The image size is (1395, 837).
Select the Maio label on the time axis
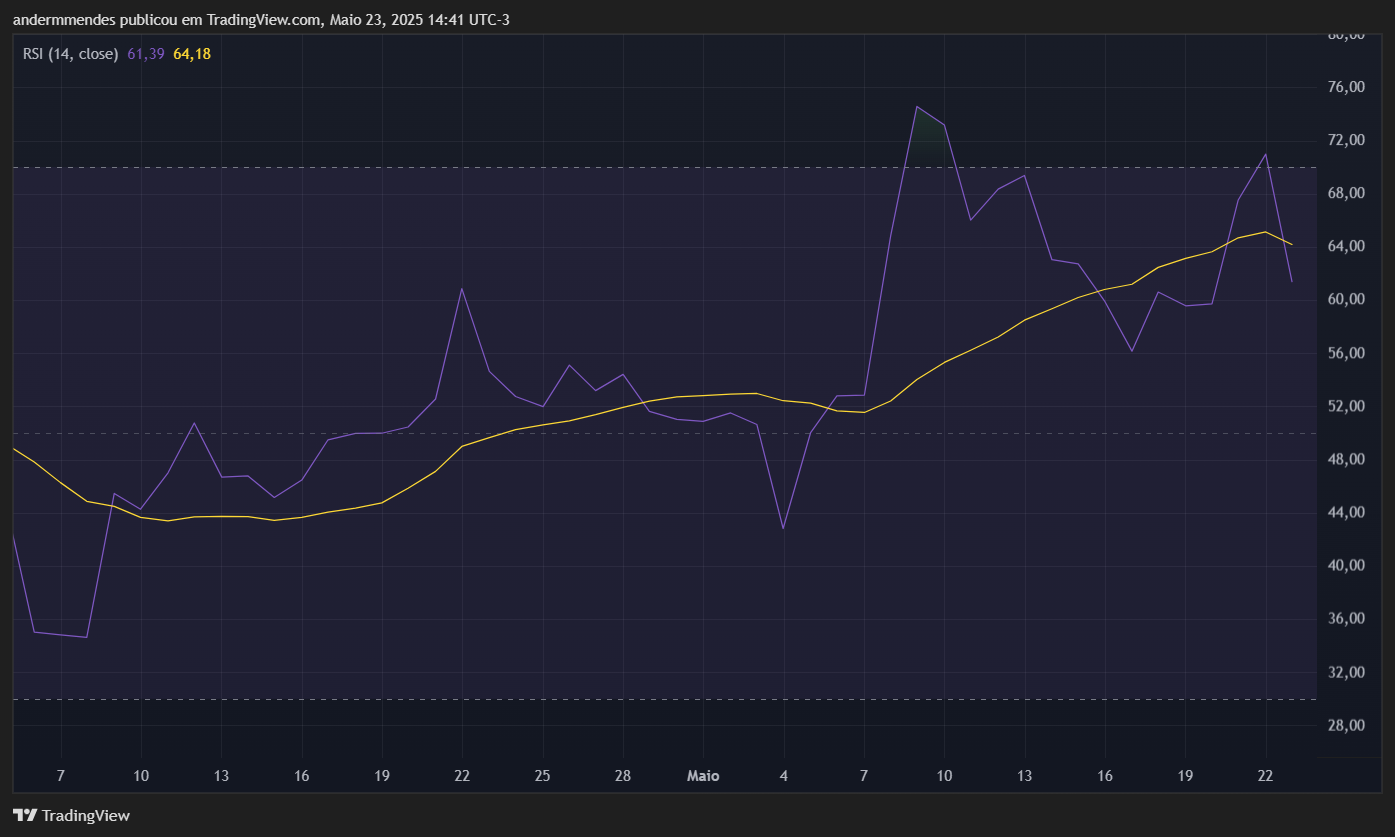(x=703, y=776)
